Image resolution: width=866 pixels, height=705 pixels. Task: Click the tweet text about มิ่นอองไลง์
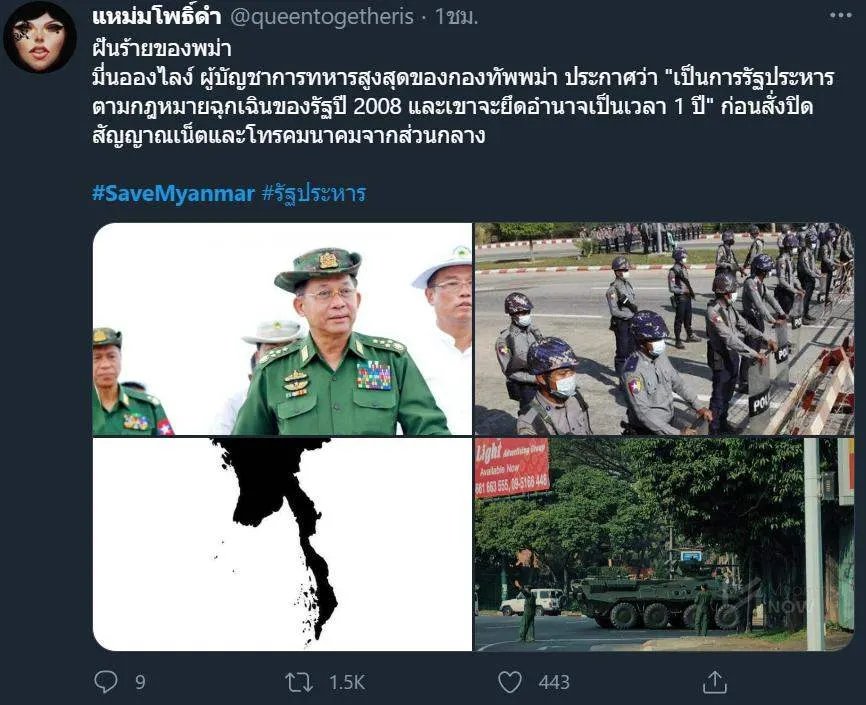(463, 106)
